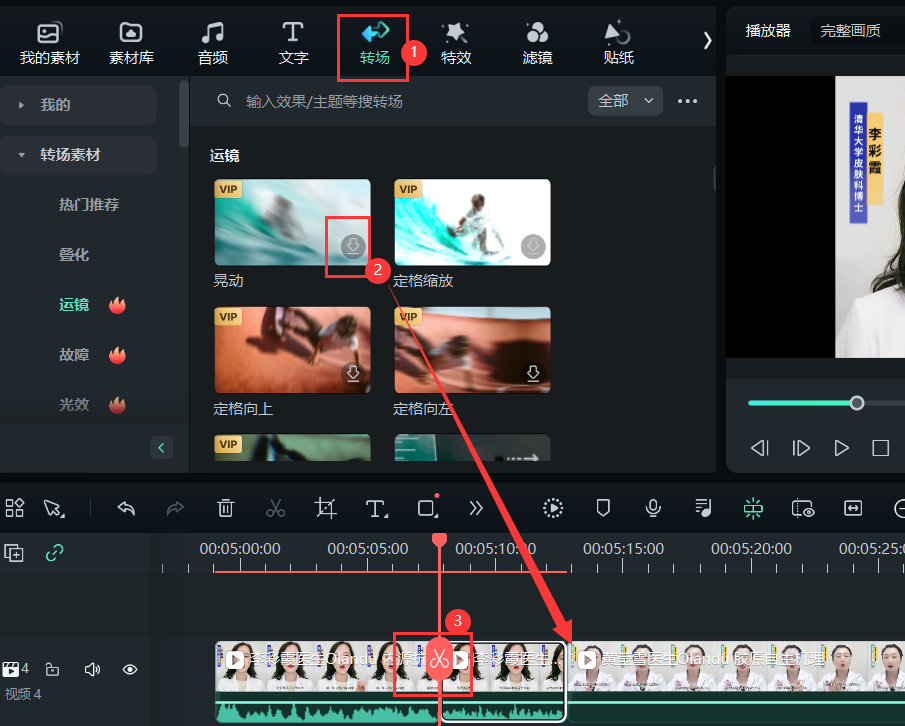Click the delete trash icon in timeline toolbar
The image size is (905, 726).
pos(226,508)
